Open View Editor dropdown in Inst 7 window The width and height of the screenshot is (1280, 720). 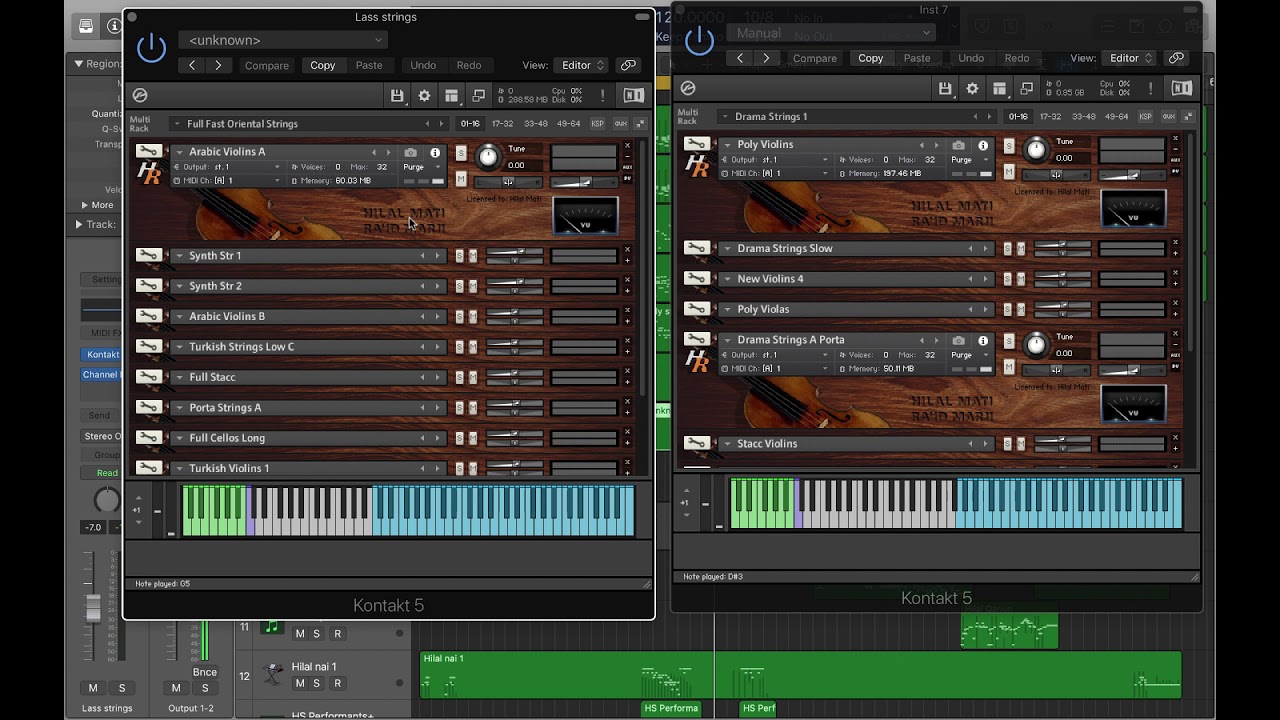click(x=1130, y=58)
